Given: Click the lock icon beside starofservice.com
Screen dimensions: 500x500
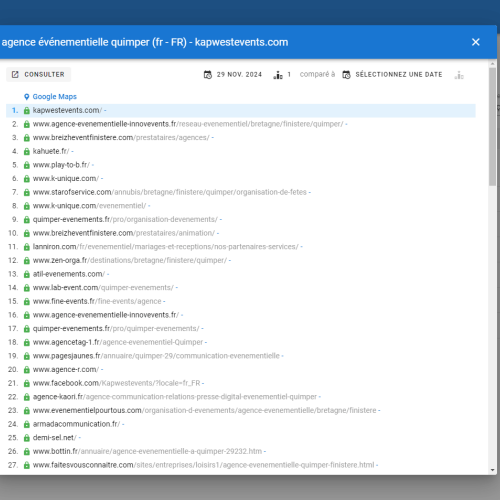Looking at the screenshot, I should [x=27, y=193].
